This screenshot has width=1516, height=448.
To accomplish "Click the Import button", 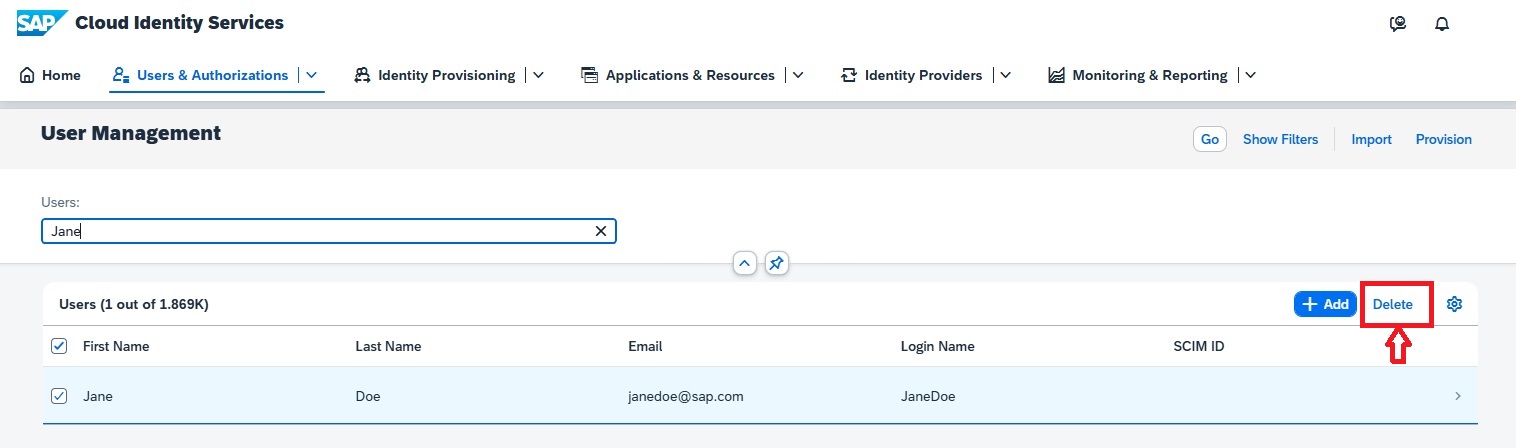I will 1371,139.
